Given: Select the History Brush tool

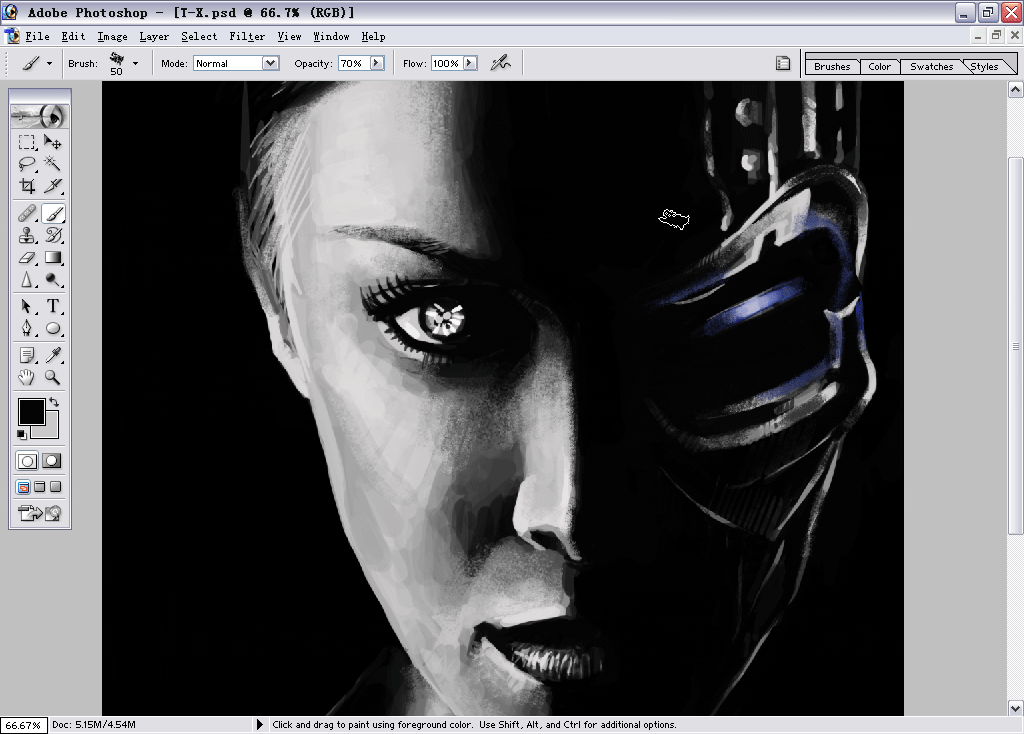Looking at the screenshot, I should (x=52, y=235).
